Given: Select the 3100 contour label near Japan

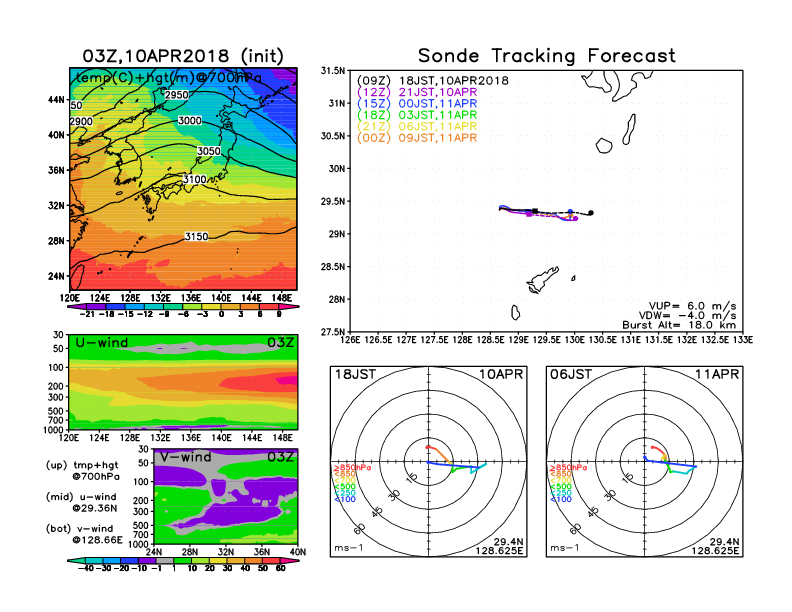Looking at the screenshot, I should point(195,179).
